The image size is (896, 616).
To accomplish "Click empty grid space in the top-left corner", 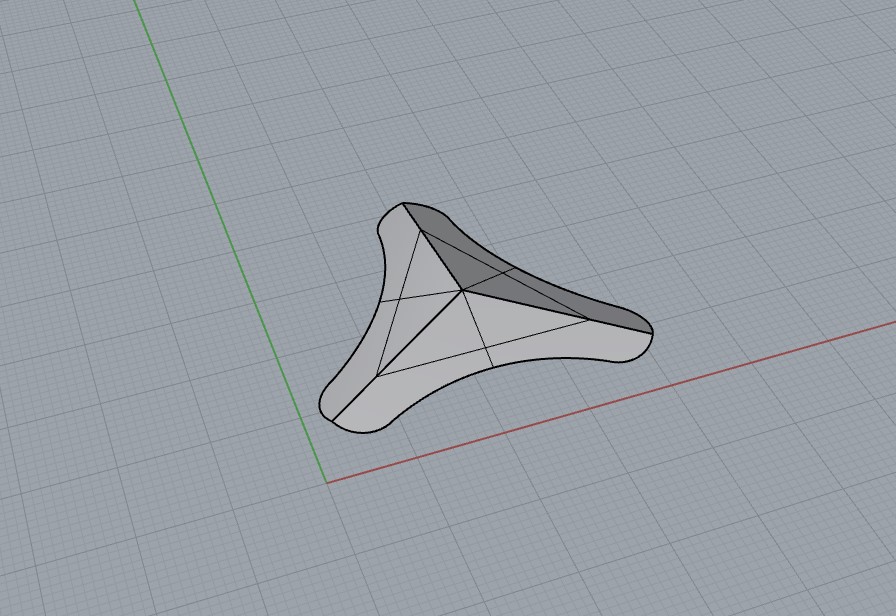I will tap(60, 60).
